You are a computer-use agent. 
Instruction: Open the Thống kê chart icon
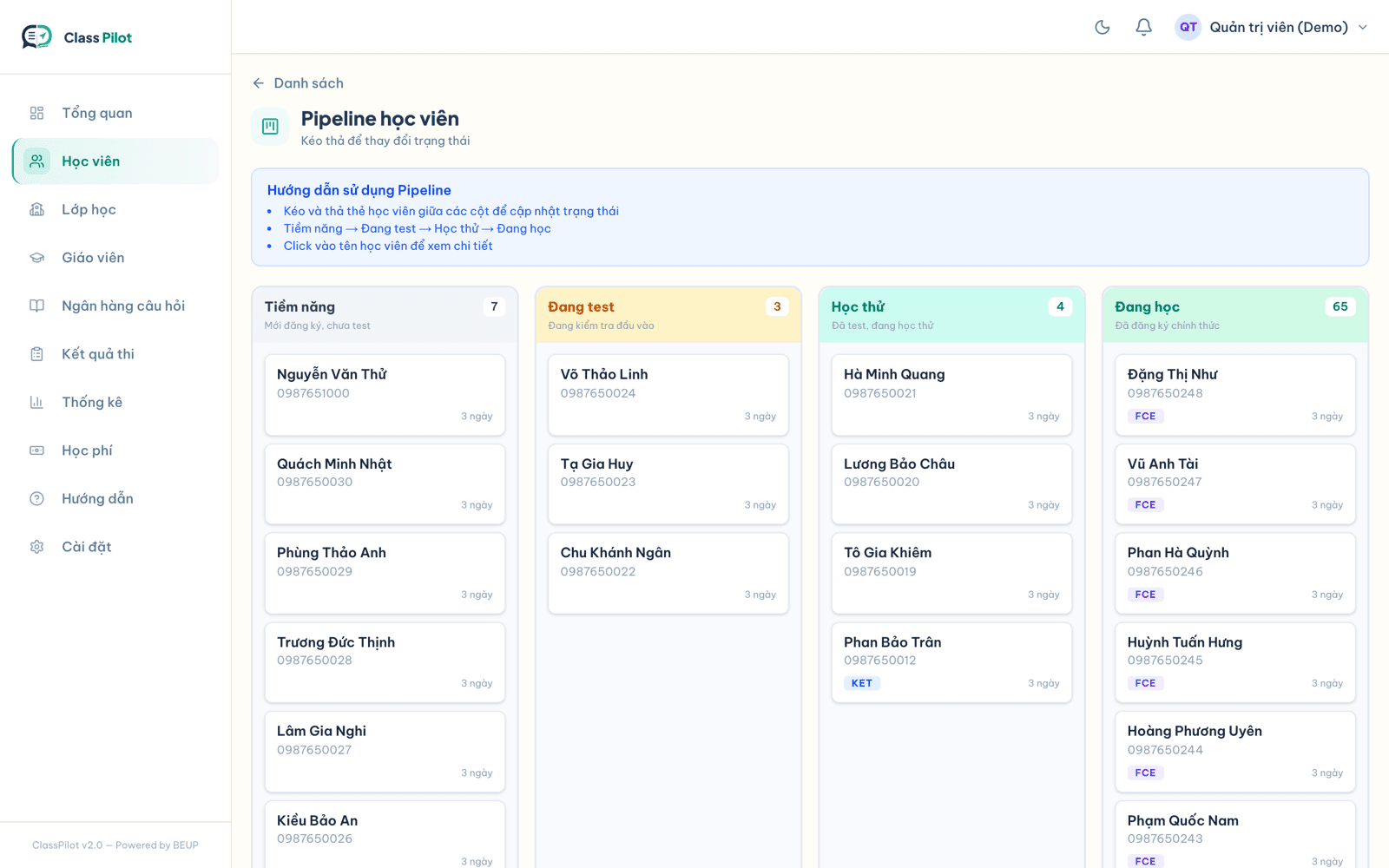tap(36, 402)
